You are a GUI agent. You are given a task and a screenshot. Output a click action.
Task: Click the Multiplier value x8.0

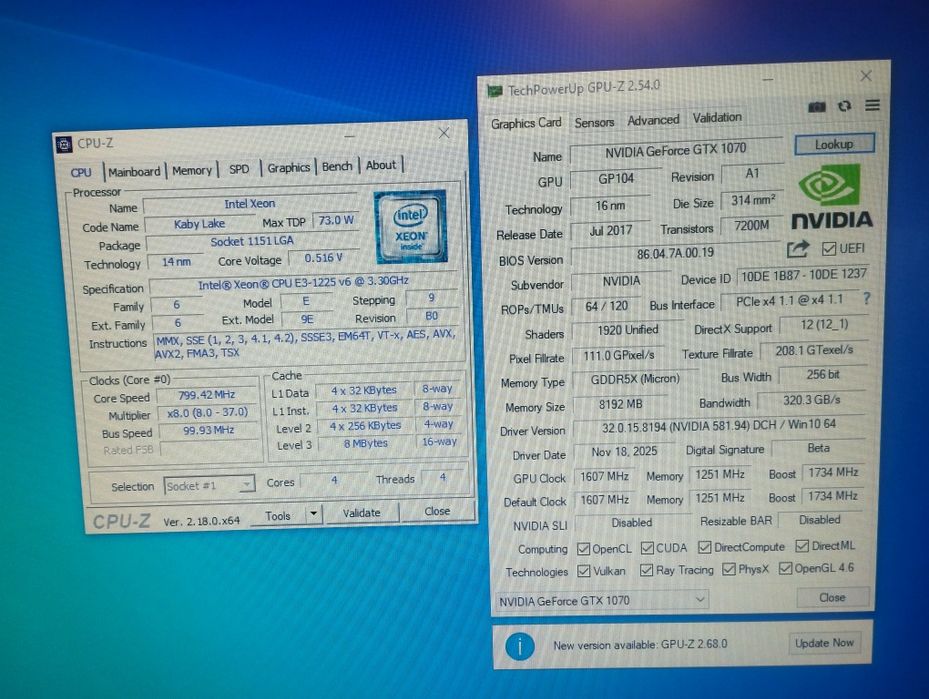[x=207, y=412]
